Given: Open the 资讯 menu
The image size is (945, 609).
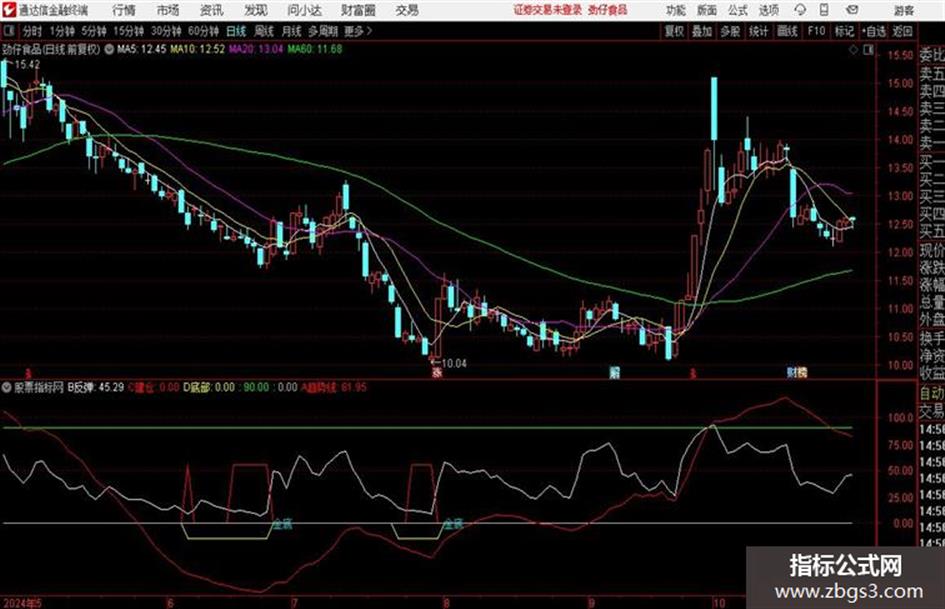Looking at the screenshot, I should click(x=212, y=10).
